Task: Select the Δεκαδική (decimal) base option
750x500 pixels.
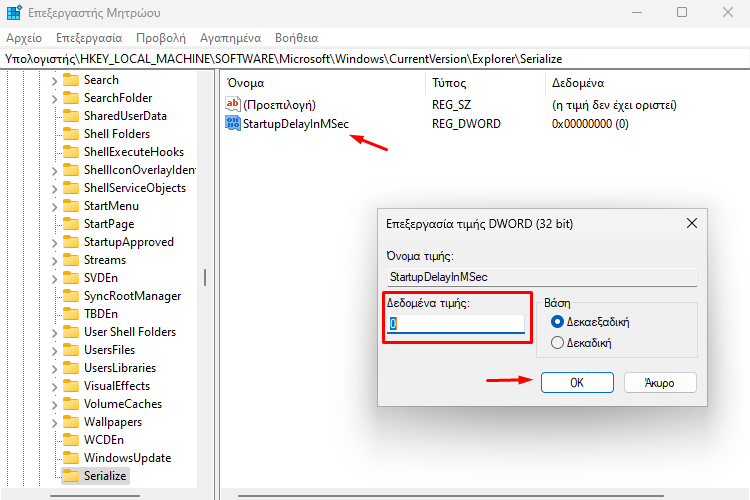Action: [557, 343]
